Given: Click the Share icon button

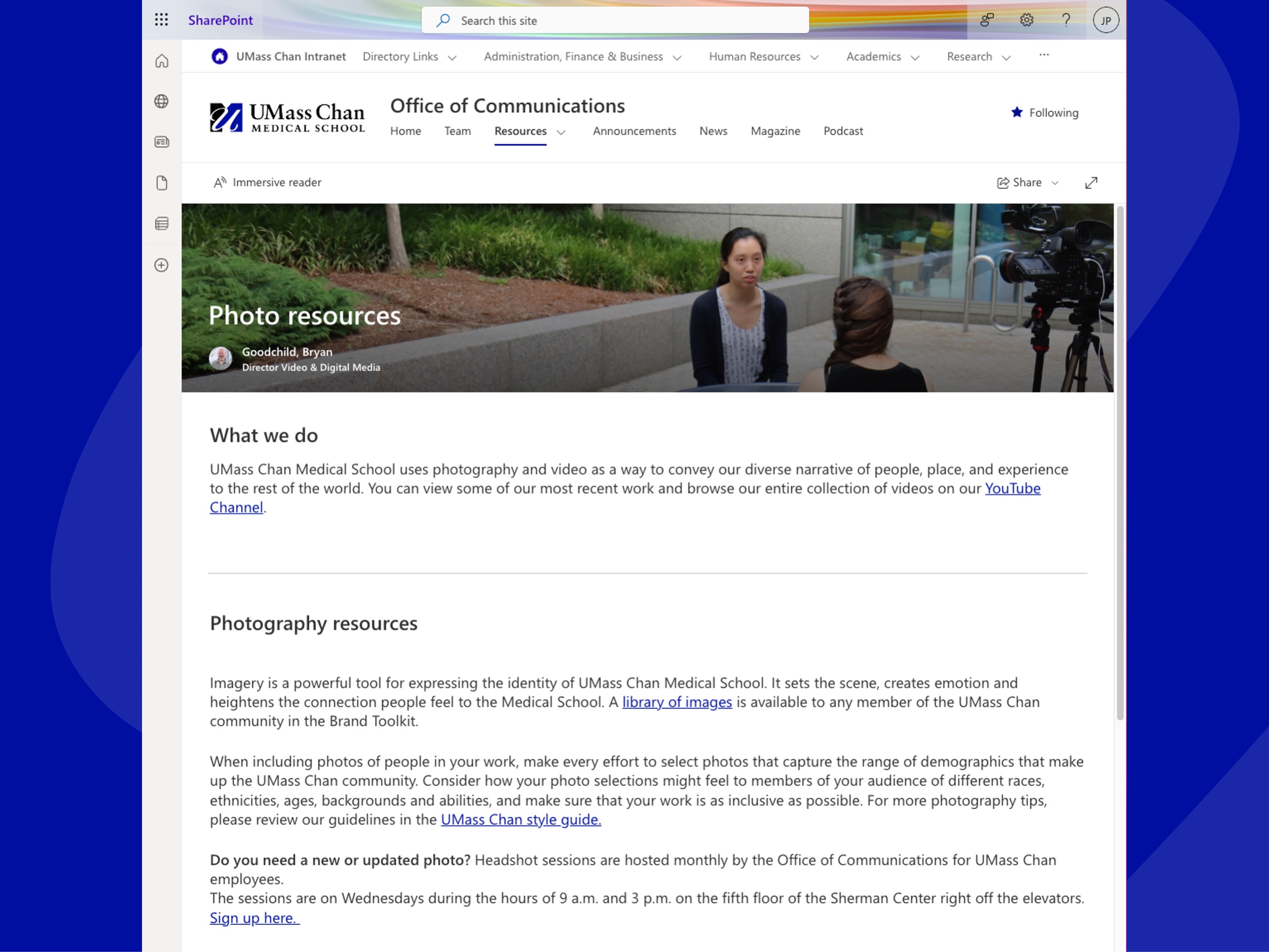Looking at the screenshot, I should [1003, 182].
